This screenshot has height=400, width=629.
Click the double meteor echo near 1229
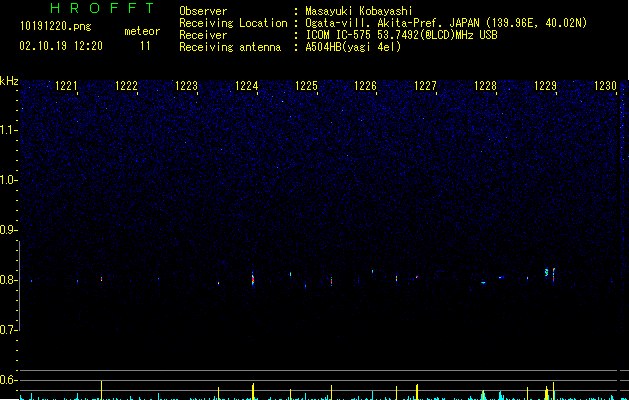pos(550,275)
